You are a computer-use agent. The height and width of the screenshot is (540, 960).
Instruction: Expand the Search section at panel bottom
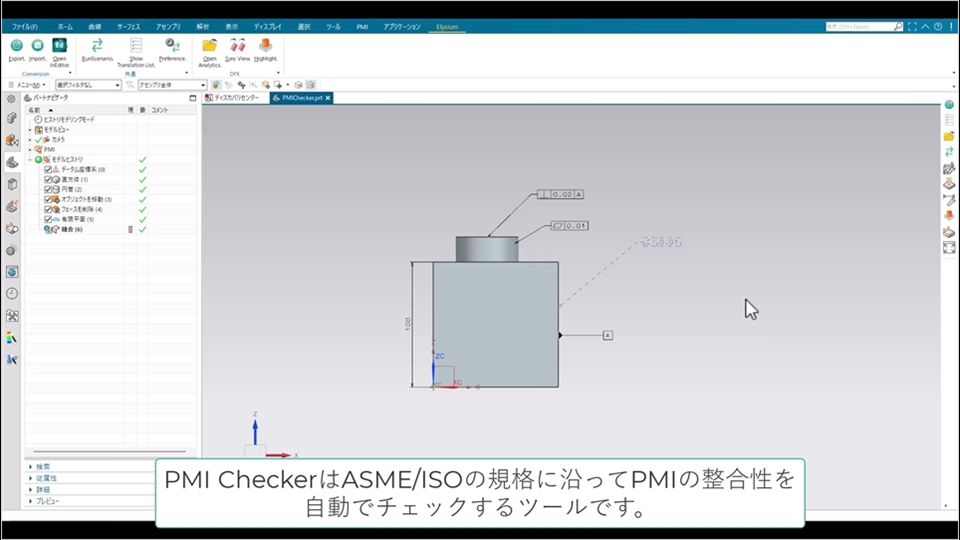pos(31,467)
